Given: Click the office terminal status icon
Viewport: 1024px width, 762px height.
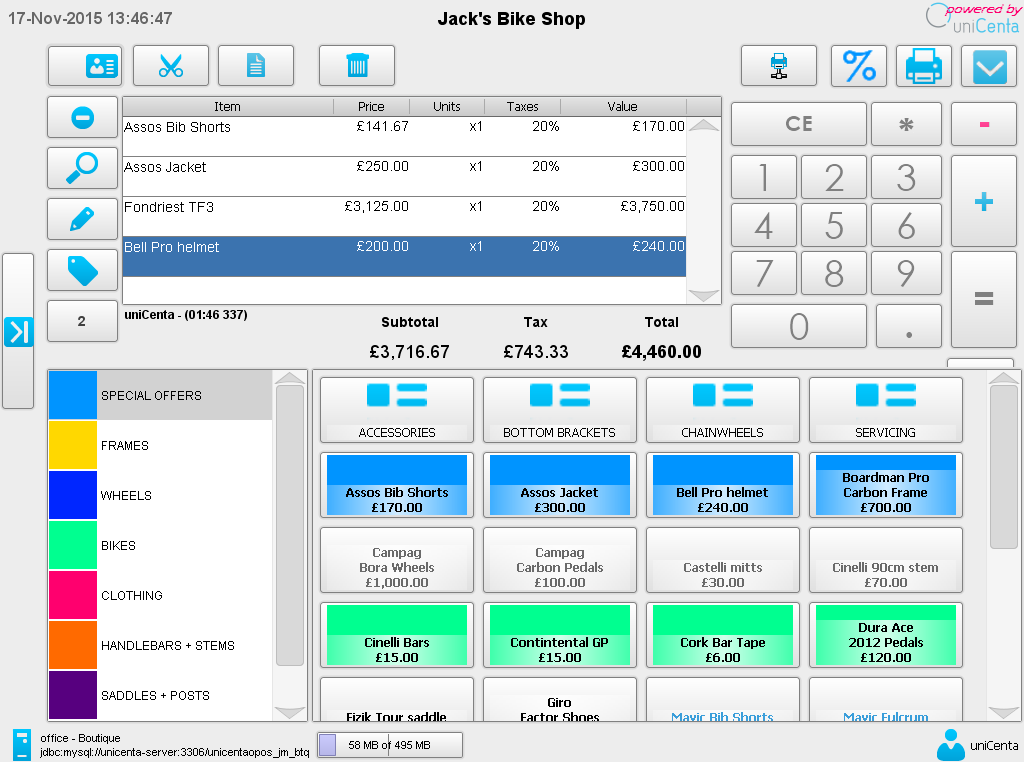Looking at the screenshot, I should pyautogui.click(x=22, y=745).
